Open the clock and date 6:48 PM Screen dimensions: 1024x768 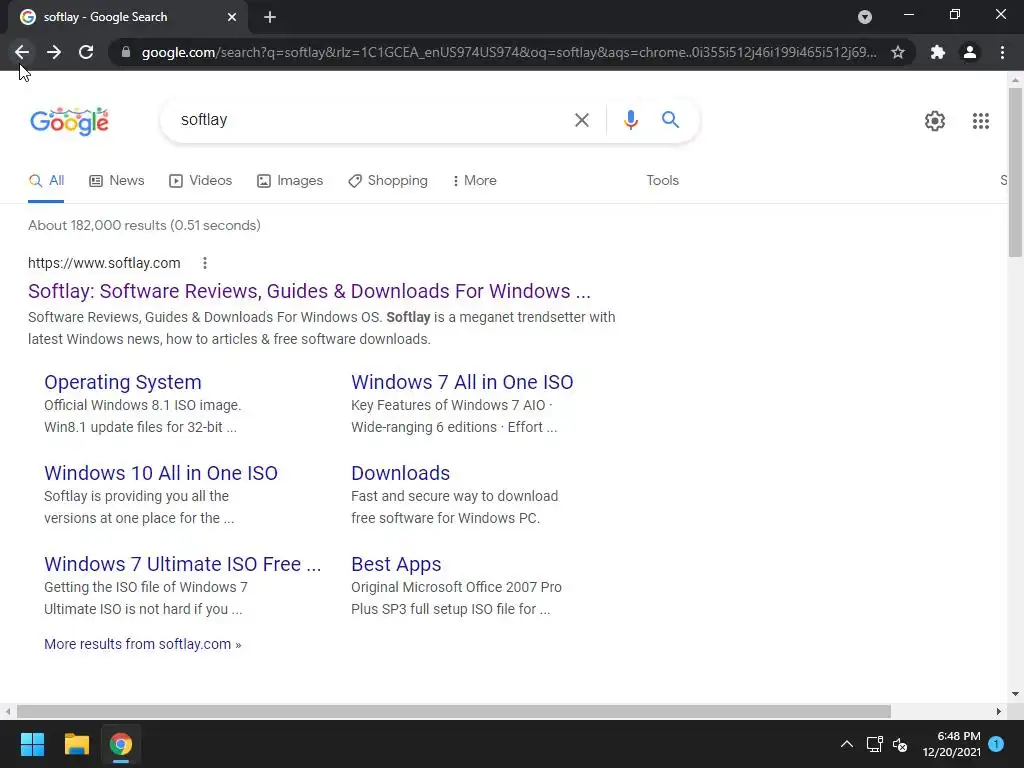(952, 744)
